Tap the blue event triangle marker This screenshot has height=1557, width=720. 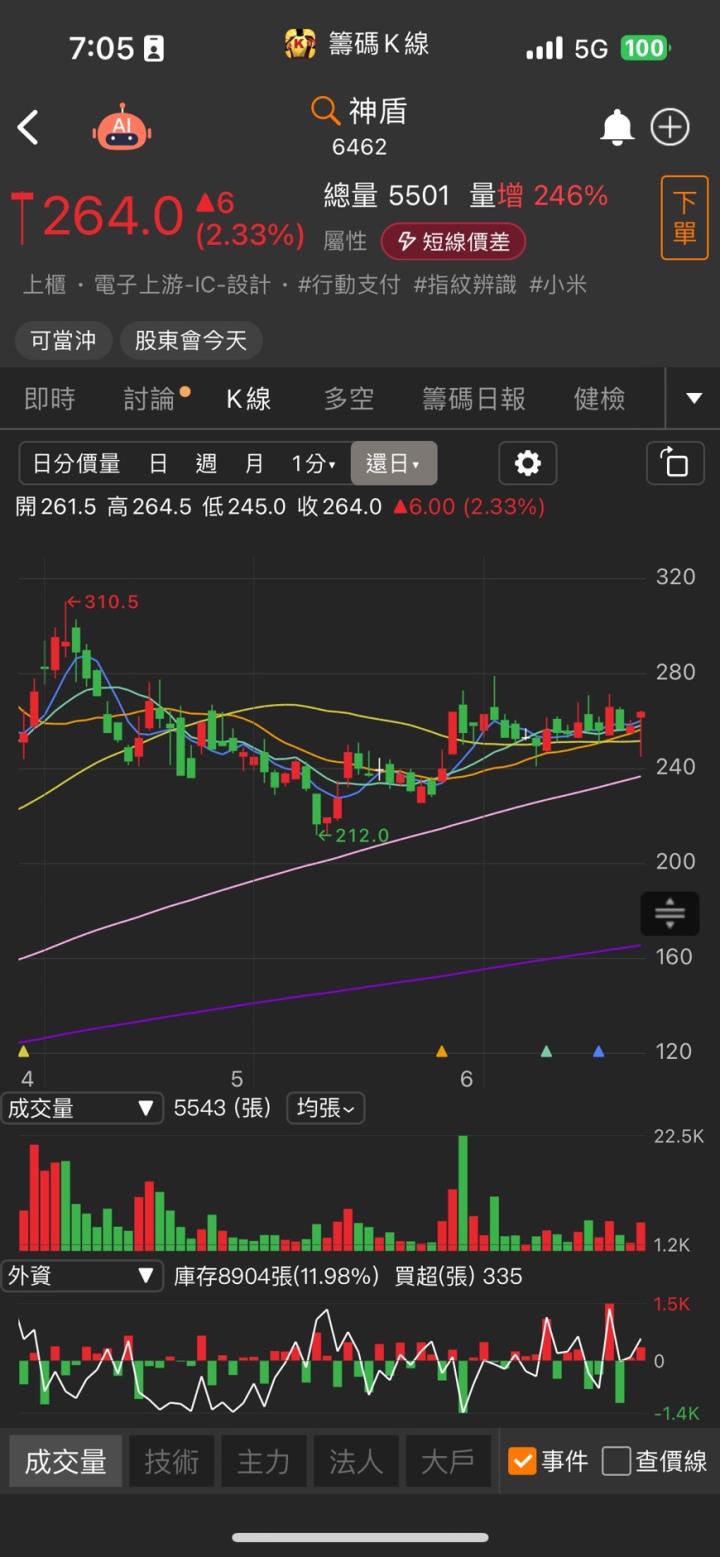coord(598,1051)
